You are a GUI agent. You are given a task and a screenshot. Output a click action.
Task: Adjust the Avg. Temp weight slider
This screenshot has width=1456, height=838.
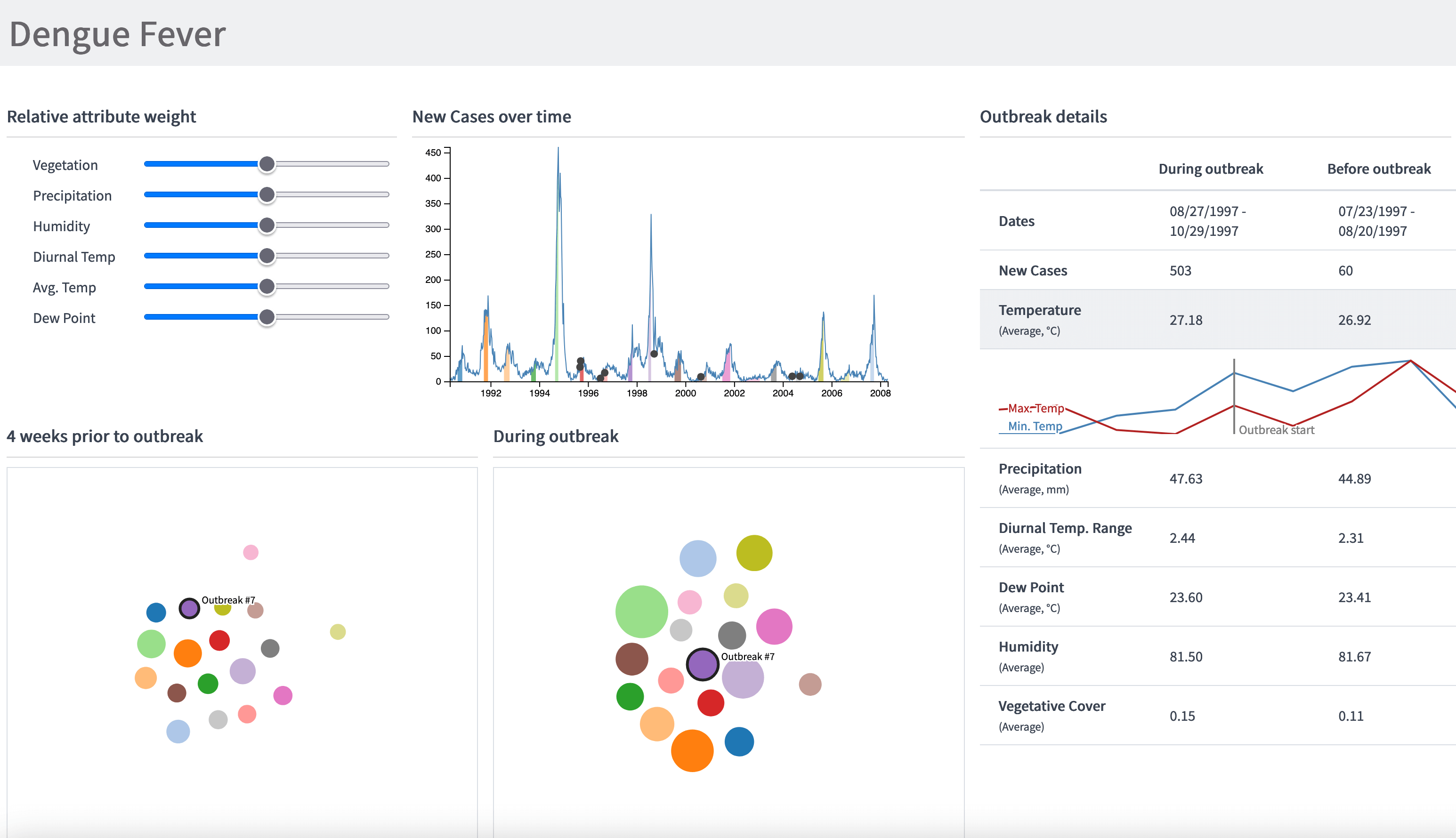click(267, 286)
